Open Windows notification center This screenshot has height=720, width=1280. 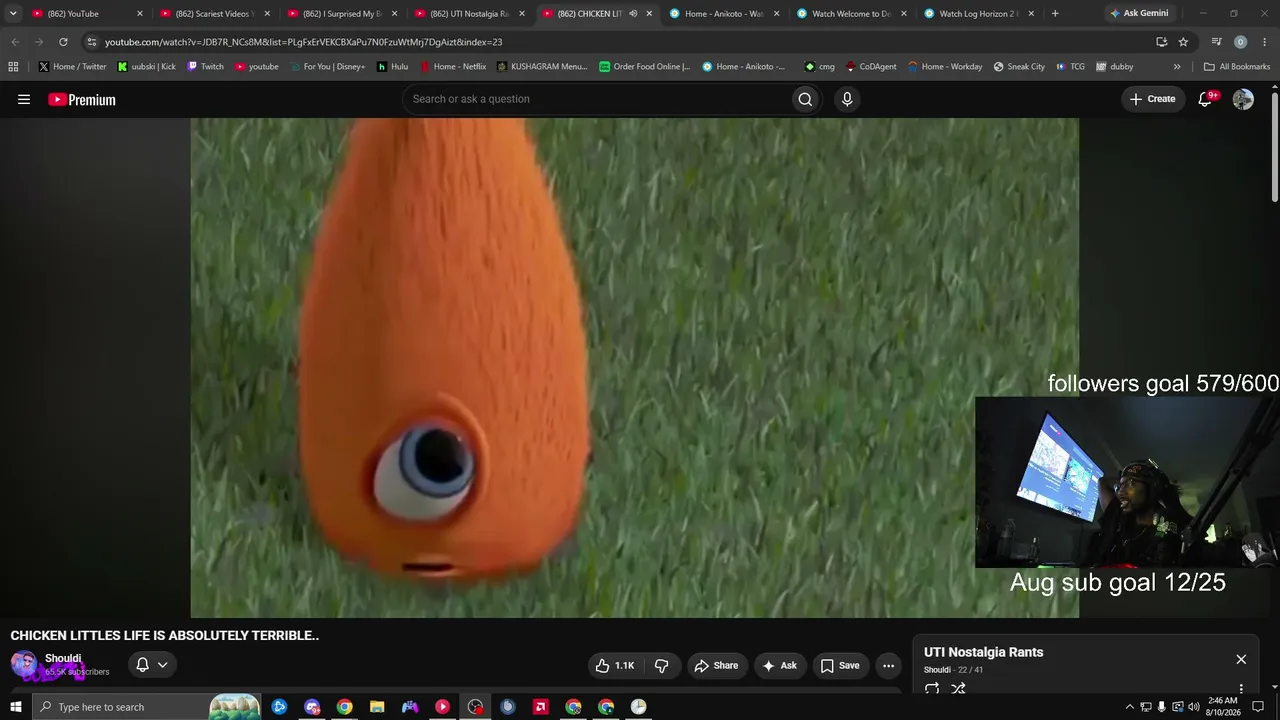[1258, 707]
